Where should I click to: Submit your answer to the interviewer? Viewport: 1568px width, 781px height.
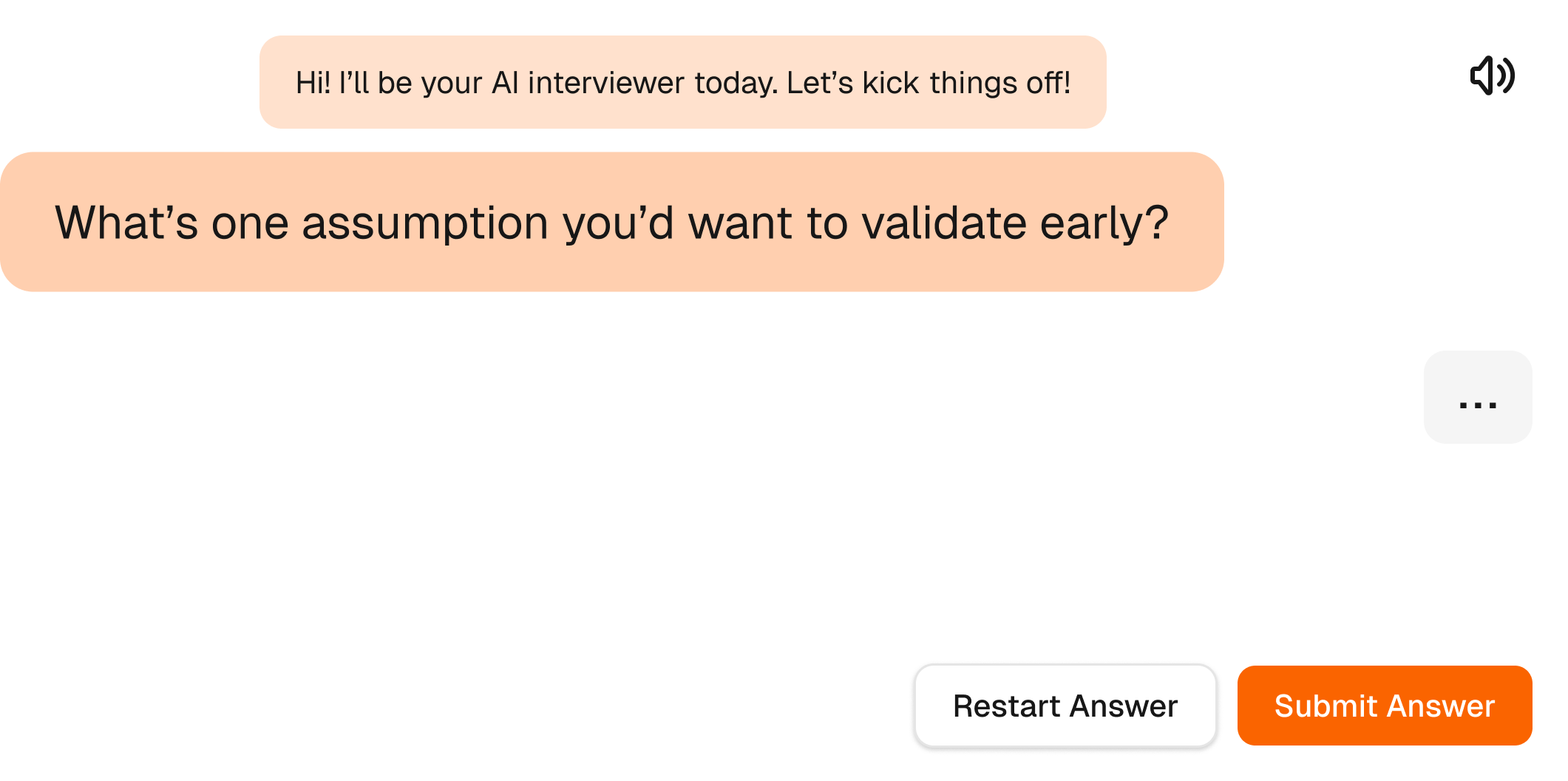[x=1384, y=706]
